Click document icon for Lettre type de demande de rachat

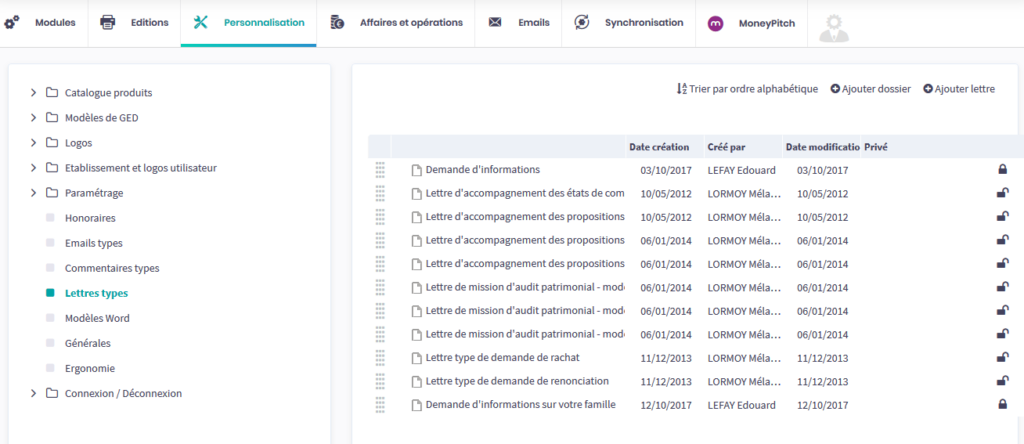[x=417, y=358]
